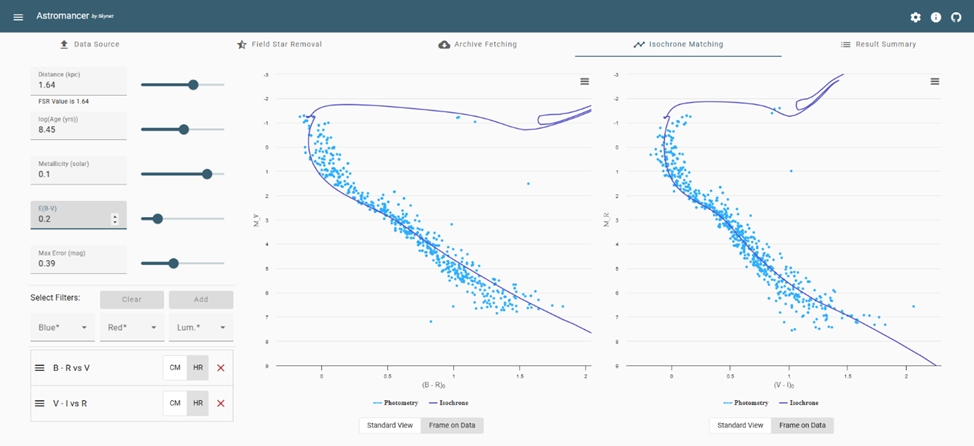Click the E(B-V) input field

pyautogui.click(x=79, y=215)
